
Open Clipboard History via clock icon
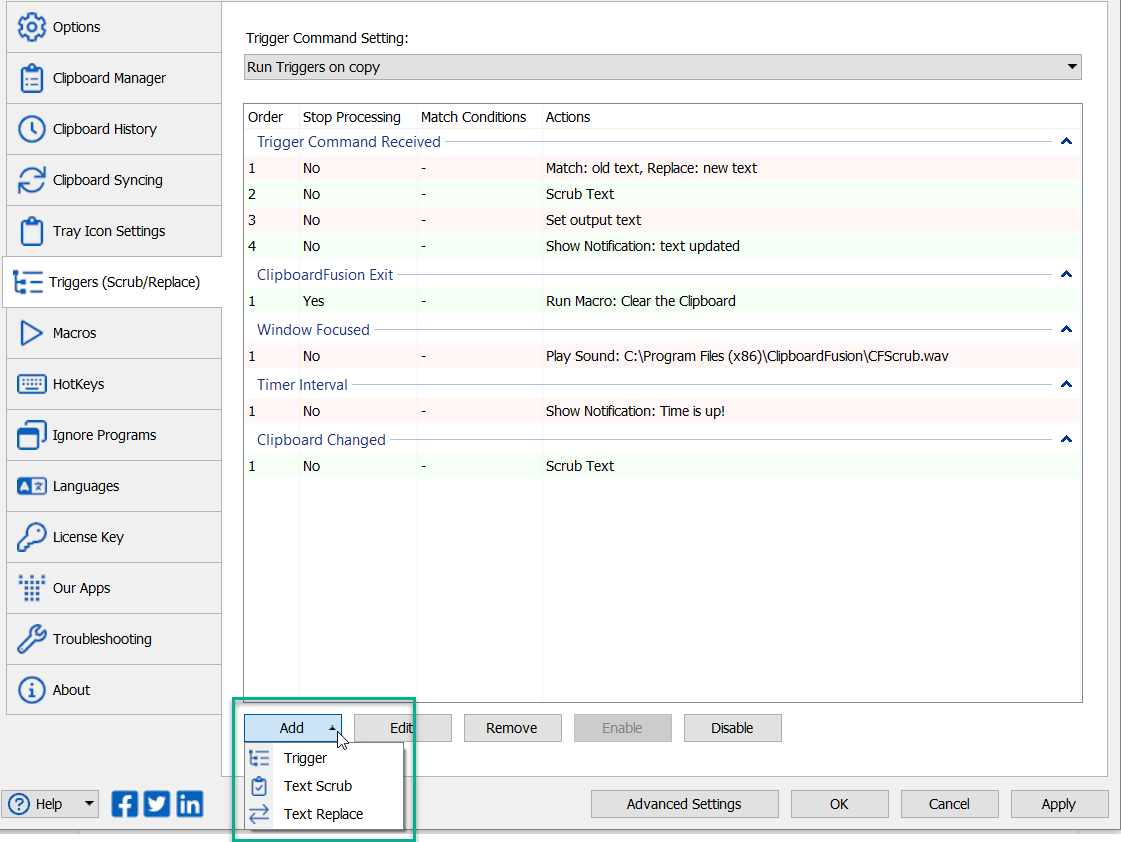coord(29,129)
